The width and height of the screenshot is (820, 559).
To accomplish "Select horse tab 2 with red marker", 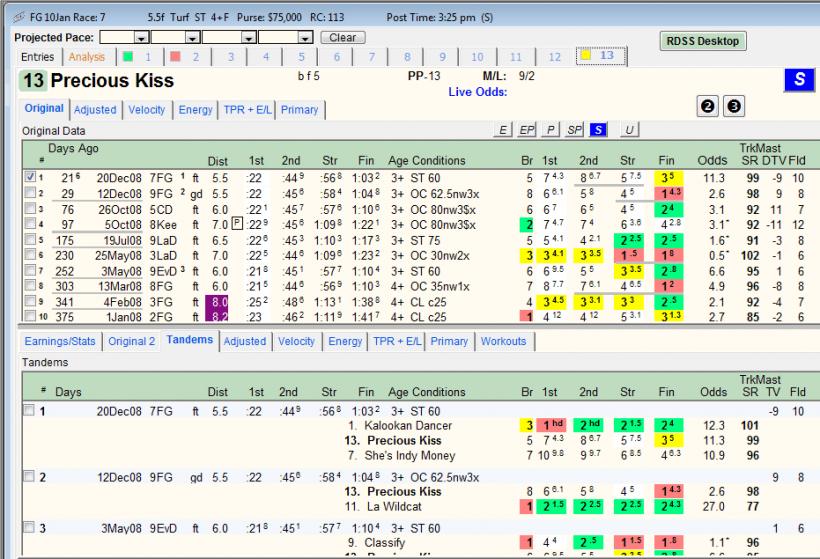I will coord(186,56).
